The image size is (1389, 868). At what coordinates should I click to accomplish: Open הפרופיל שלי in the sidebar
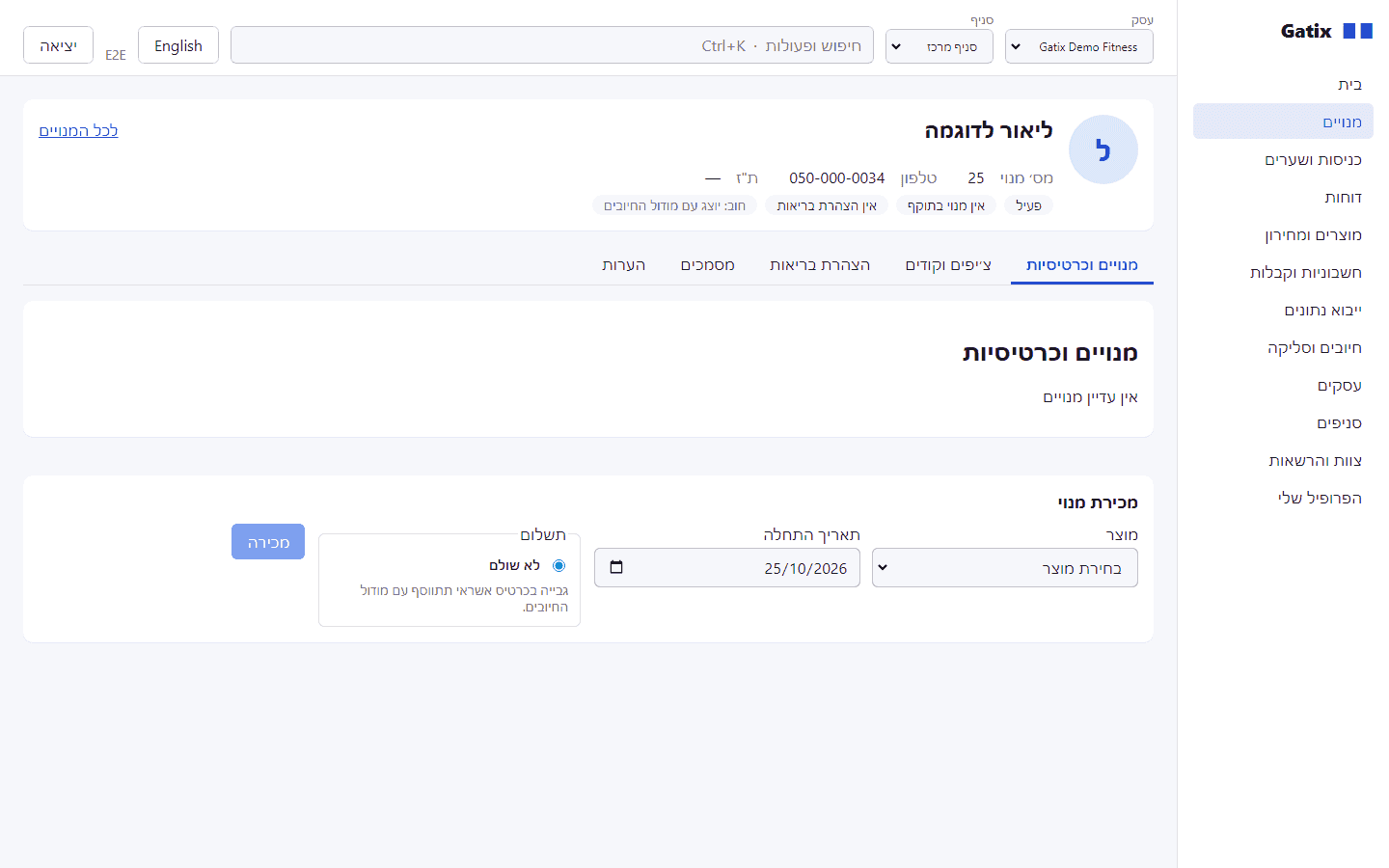1283,498
